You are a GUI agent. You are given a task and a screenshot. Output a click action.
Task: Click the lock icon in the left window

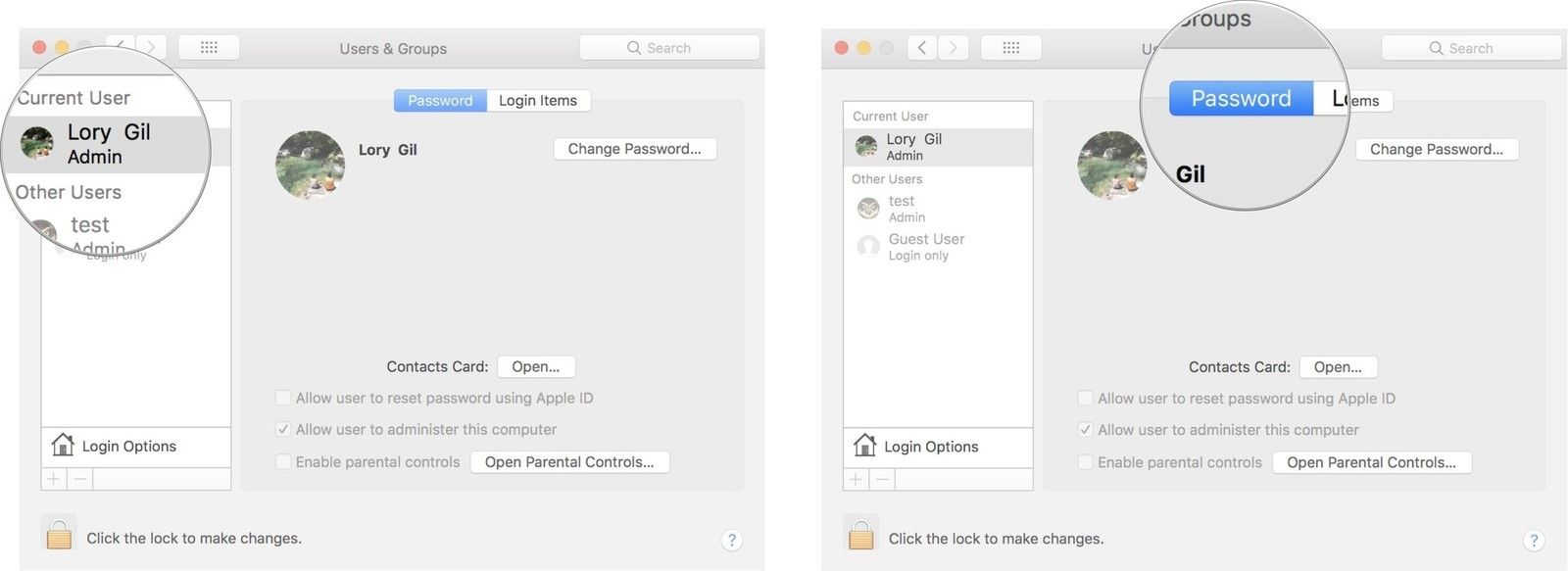59,535
